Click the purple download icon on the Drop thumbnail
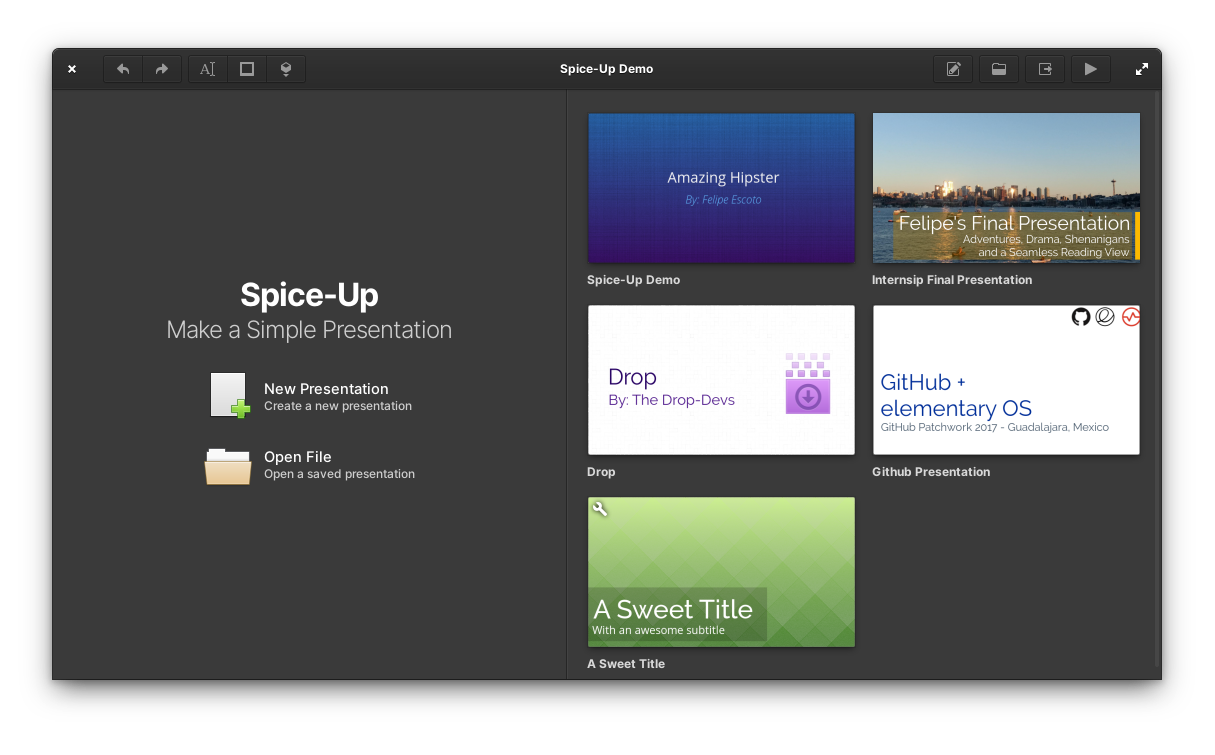This screenshot has height=755, width=1215. tap(808, 383)
